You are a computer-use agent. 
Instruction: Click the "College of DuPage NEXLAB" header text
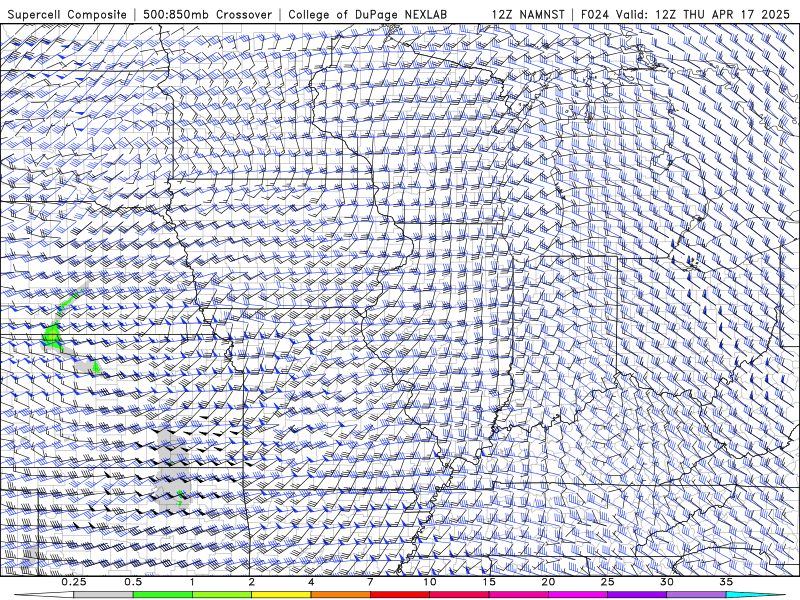(367, 15)
